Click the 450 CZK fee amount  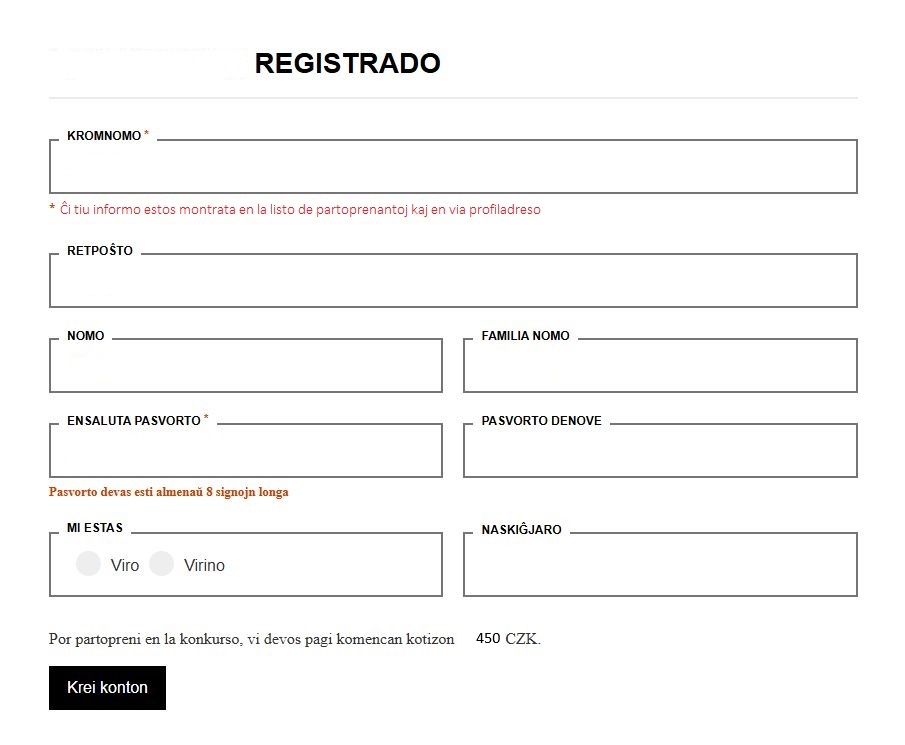tap(507, 639)
